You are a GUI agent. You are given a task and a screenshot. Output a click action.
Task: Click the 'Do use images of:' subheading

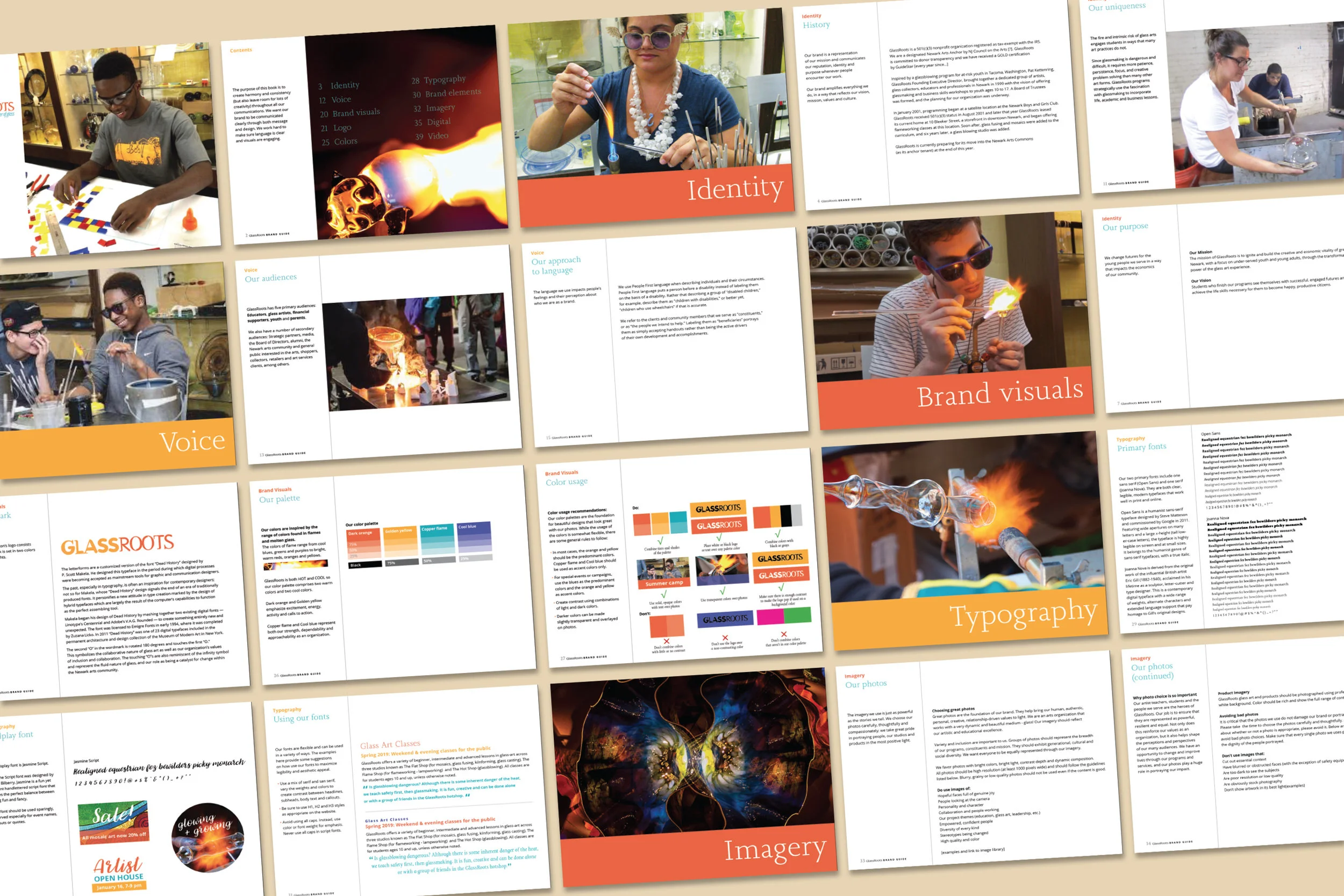tap(953, 789)
